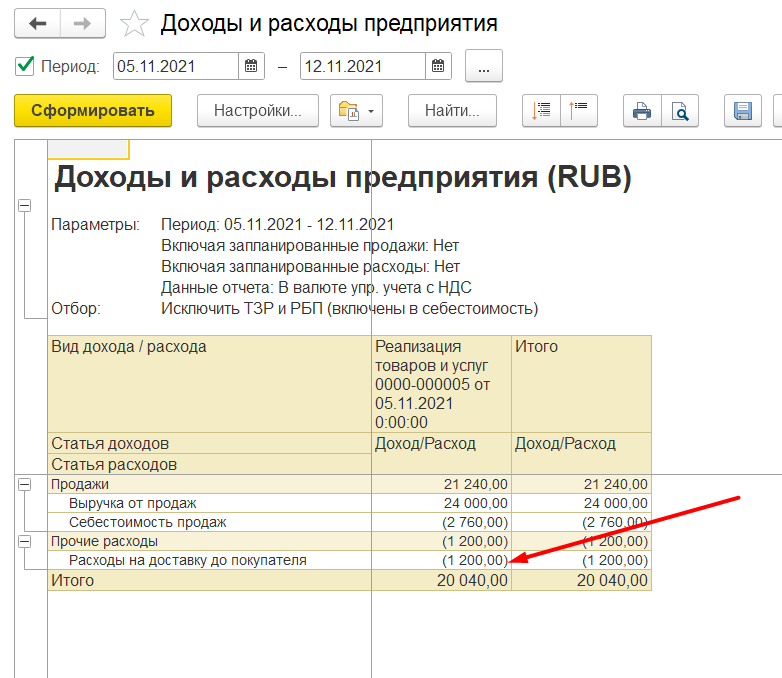Screen dimensions: 782x678
Task: Open Найти... search dialog
Action: point(452,110)
